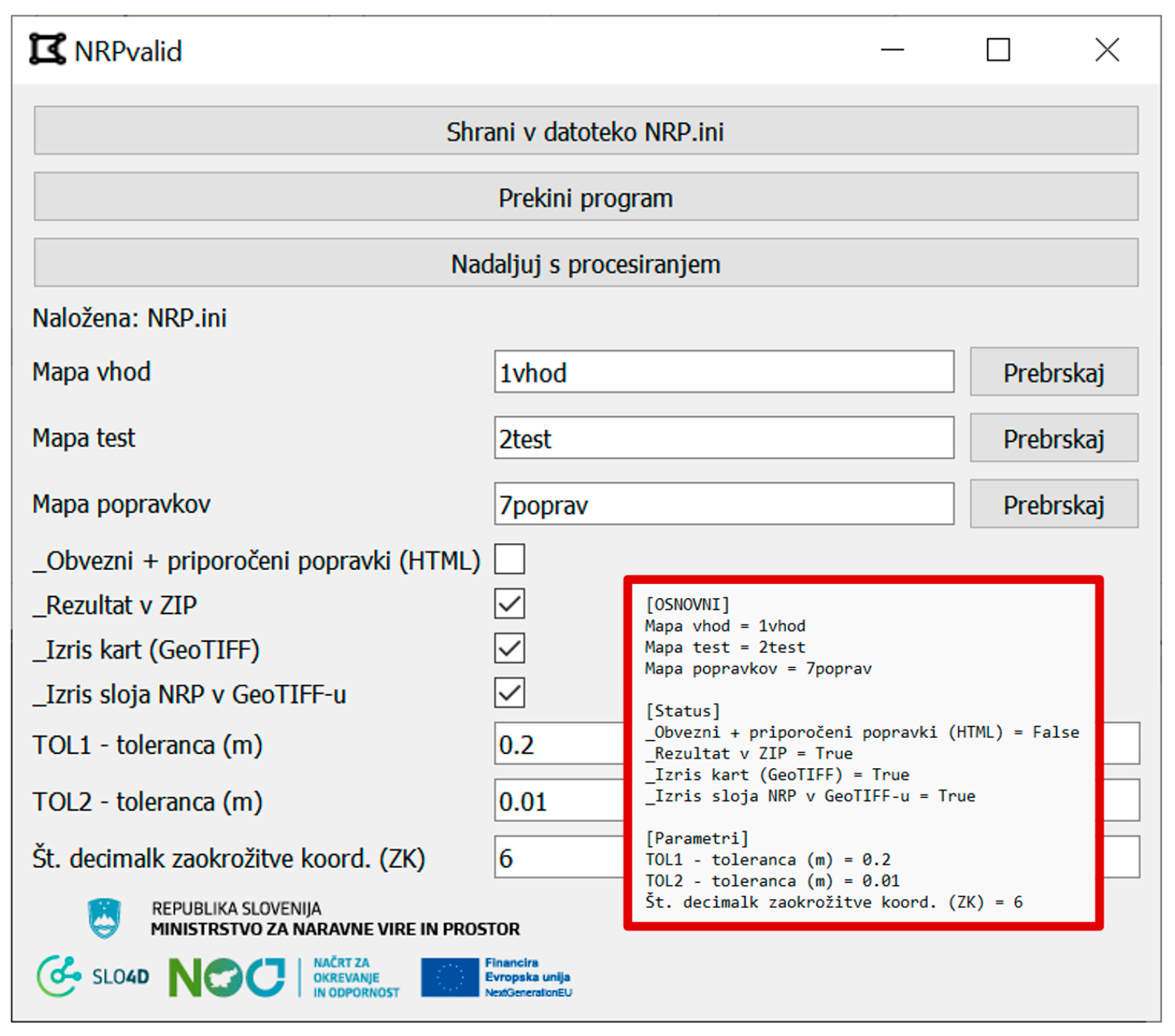Click the SLO4D logo icon
Image resolution: width=1175 pixels, height=1036 pixels.
(59, 976)
